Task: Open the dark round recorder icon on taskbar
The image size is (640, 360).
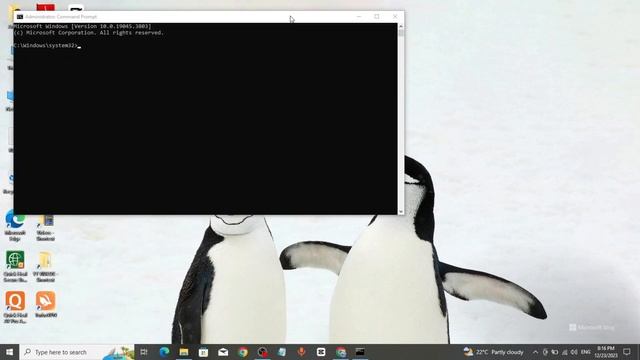Action: click(x=262, y=352)
